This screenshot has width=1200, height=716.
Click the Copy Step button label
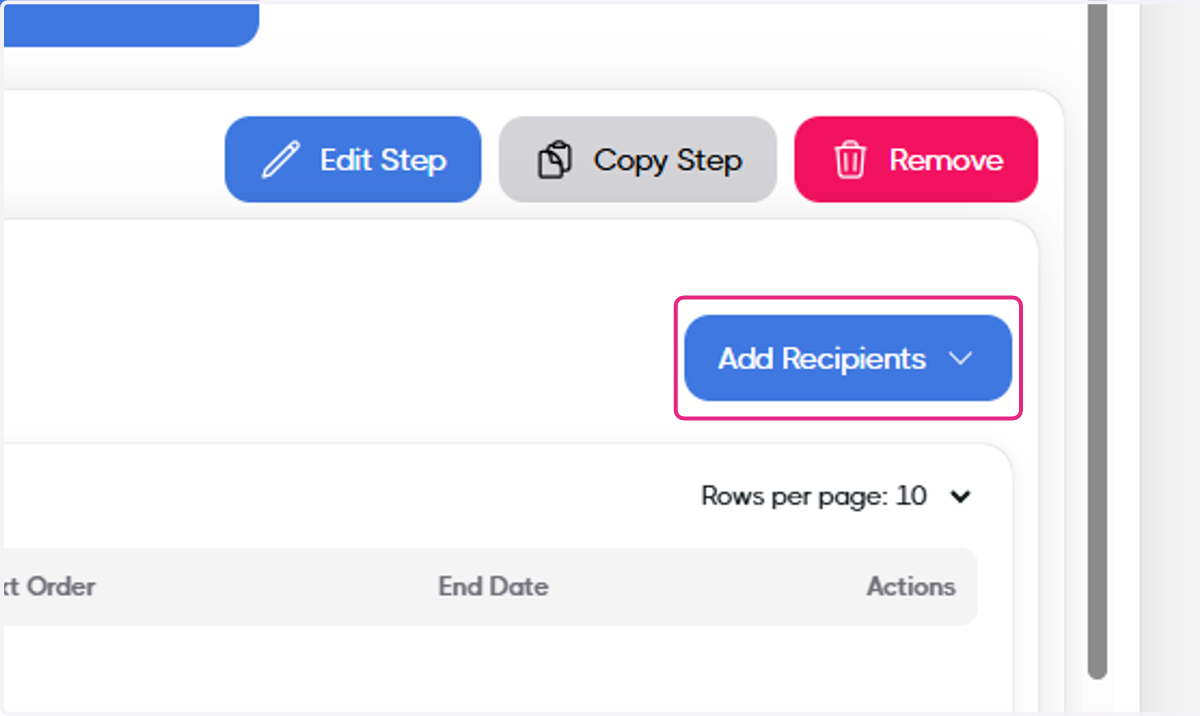(x=668, y=160)
